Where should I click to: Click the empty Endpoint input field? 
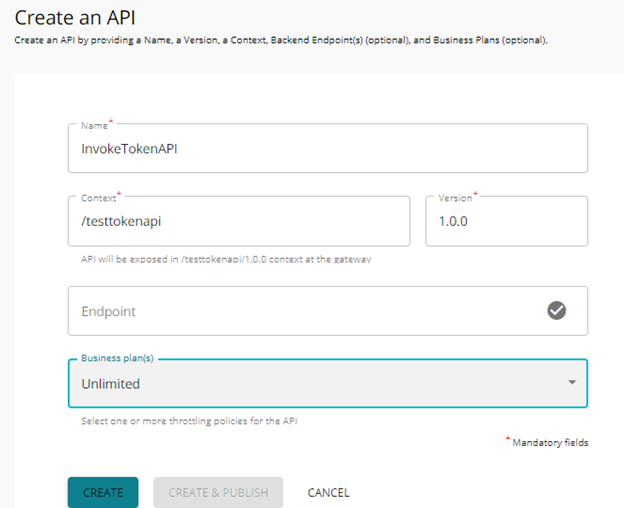[300, 311]
